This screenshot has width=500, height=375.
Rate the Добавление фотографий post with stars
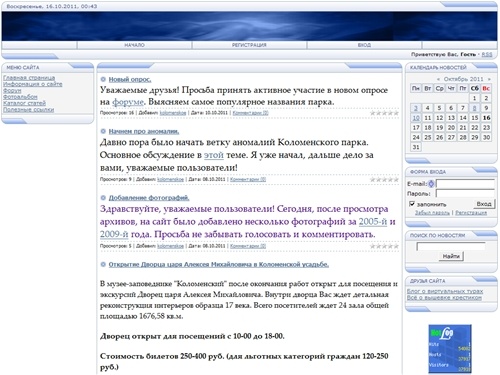click(x=384, y=246)
